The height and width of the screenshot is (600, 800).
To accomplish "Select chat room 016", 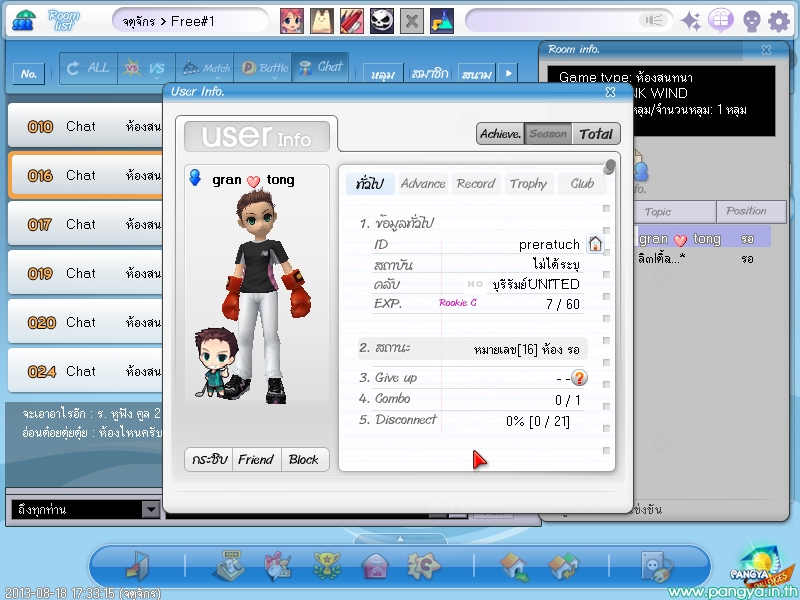I will [x=86, y=175].
